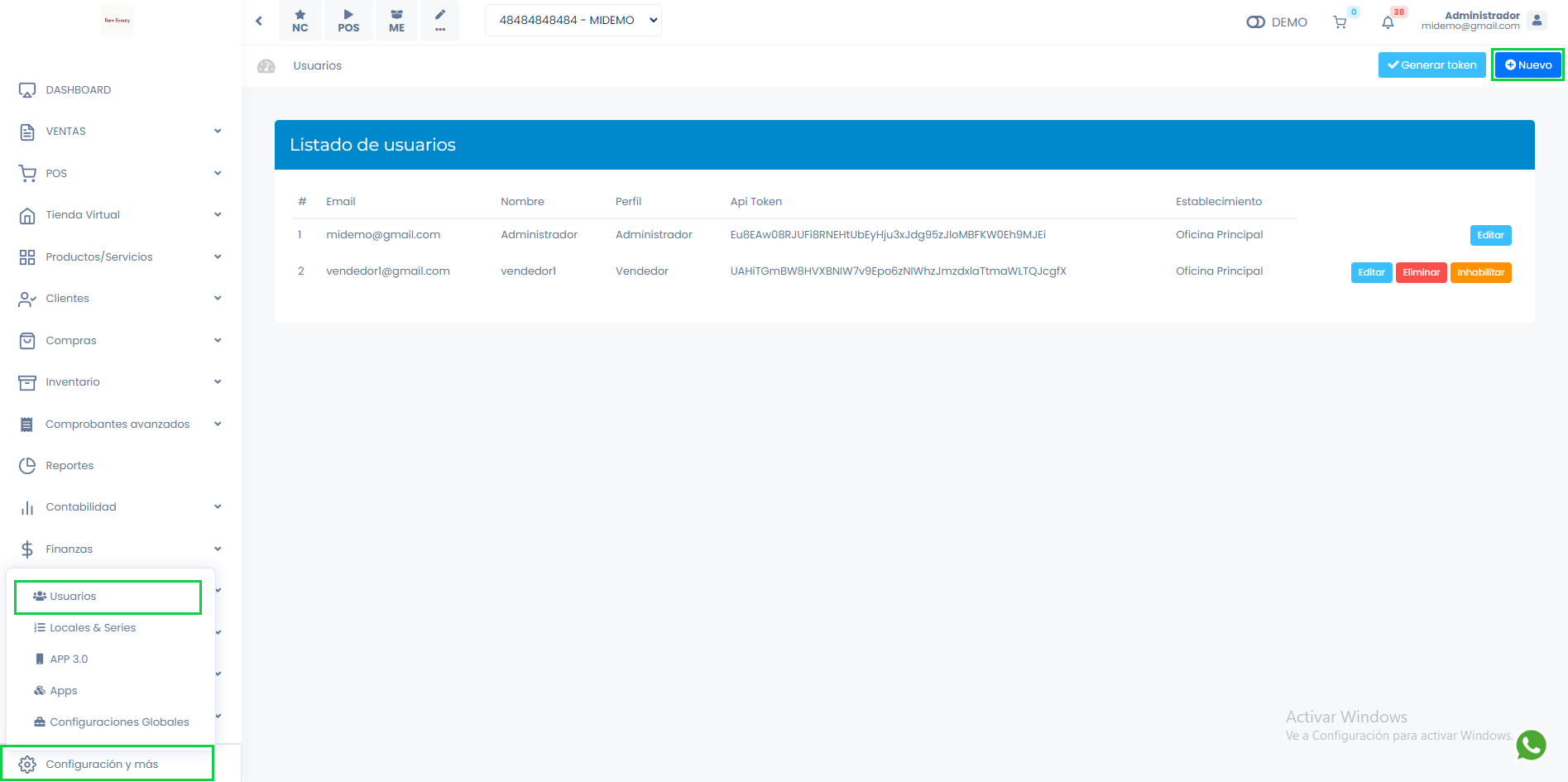Open the green WhatsApp chat bubble
1568x782 pixels.
[x=1531, y=745]
